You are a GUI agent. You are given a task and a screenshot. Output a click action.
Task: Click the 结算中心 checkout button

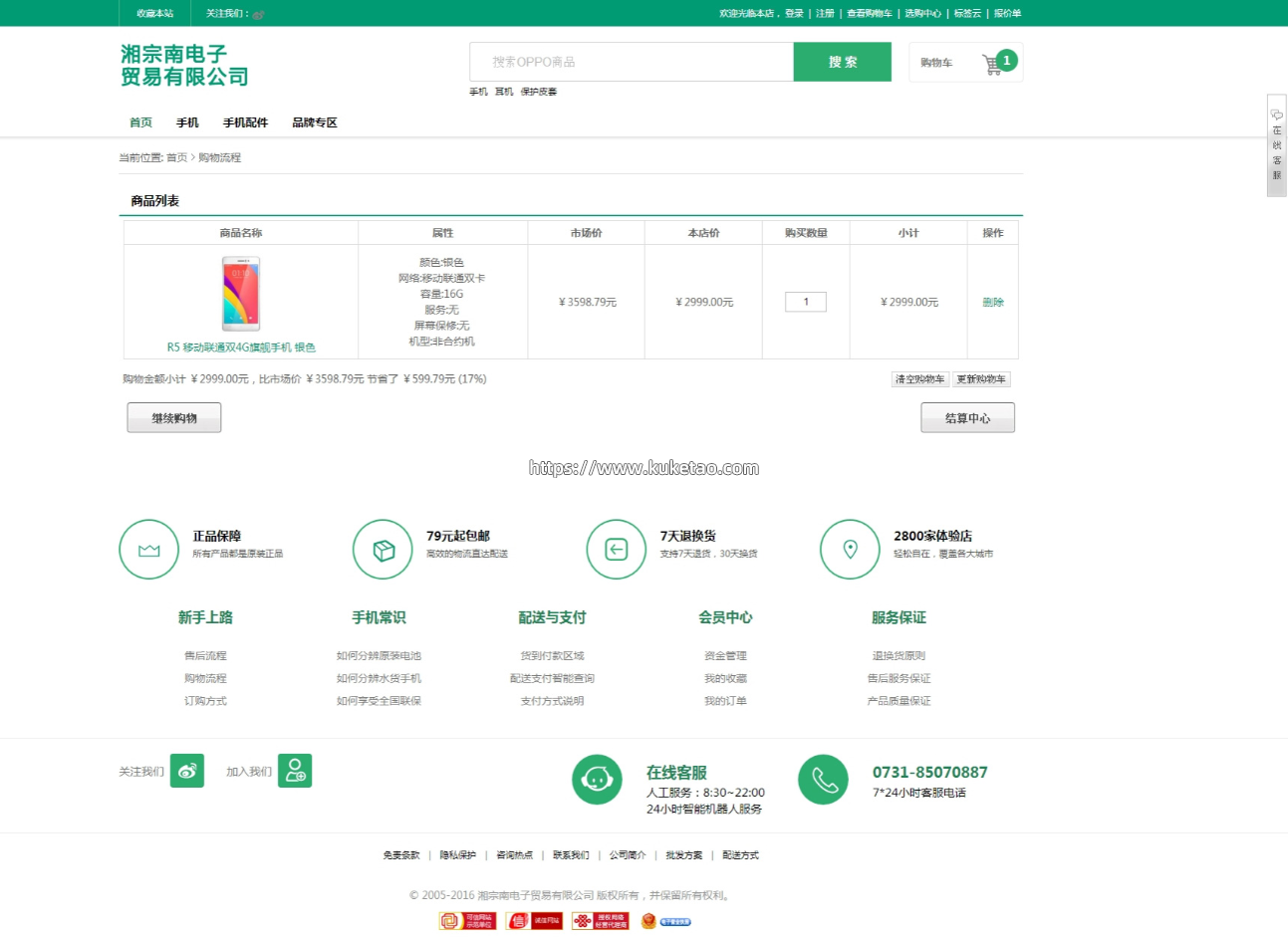(967, 418)
